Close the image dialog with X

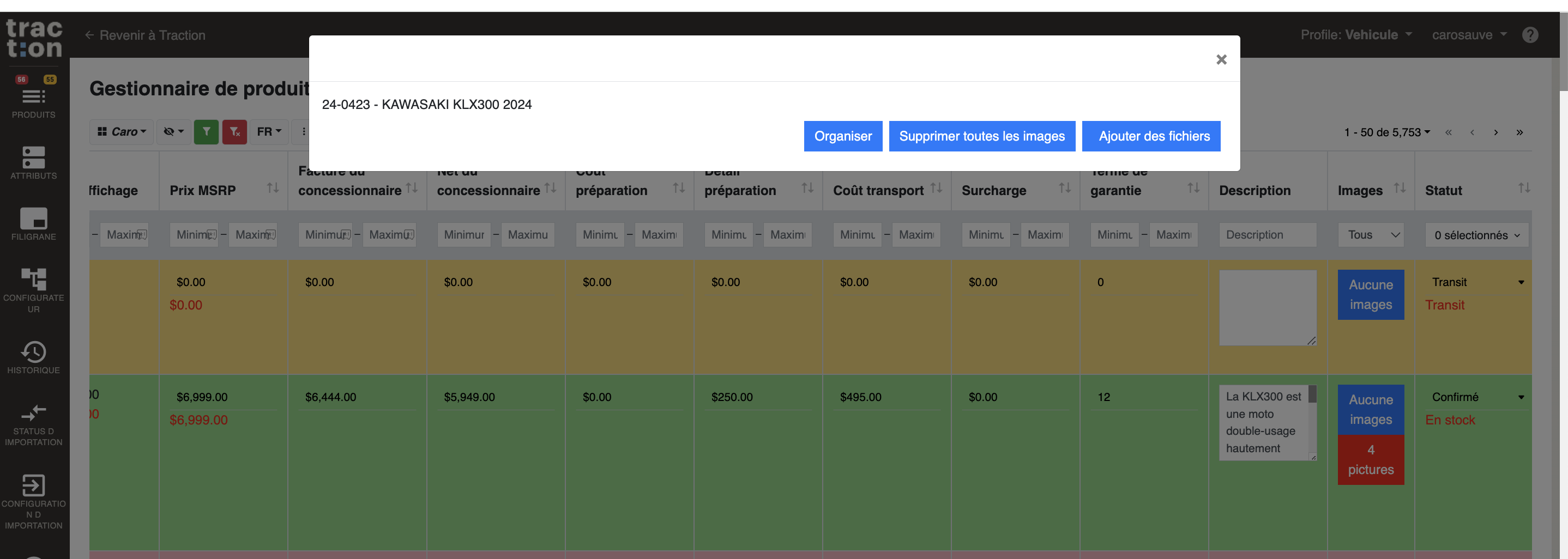pos(1221,59)
